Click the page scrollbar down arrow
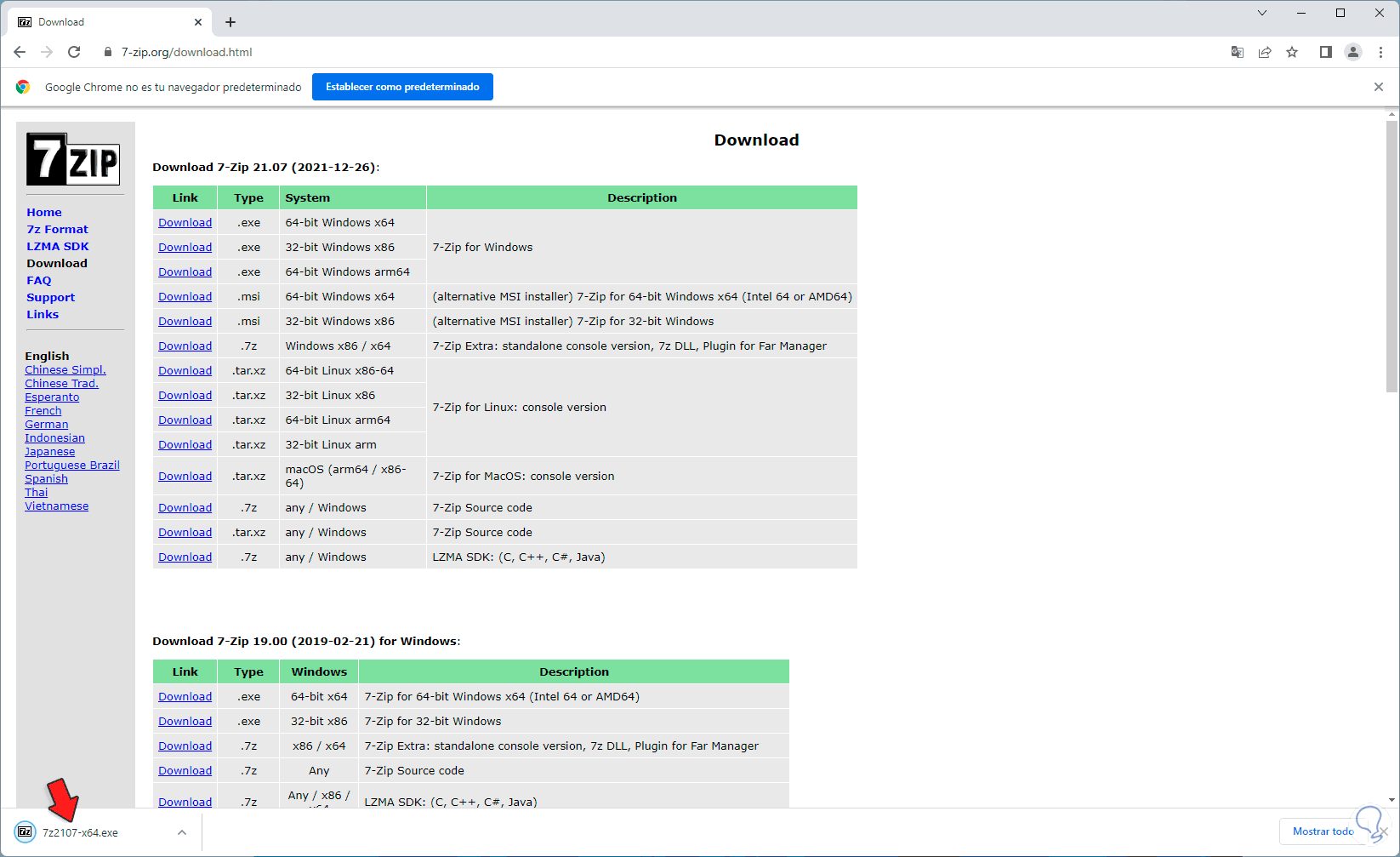This screenshot has width=1400, height=857. (1392, 800)
